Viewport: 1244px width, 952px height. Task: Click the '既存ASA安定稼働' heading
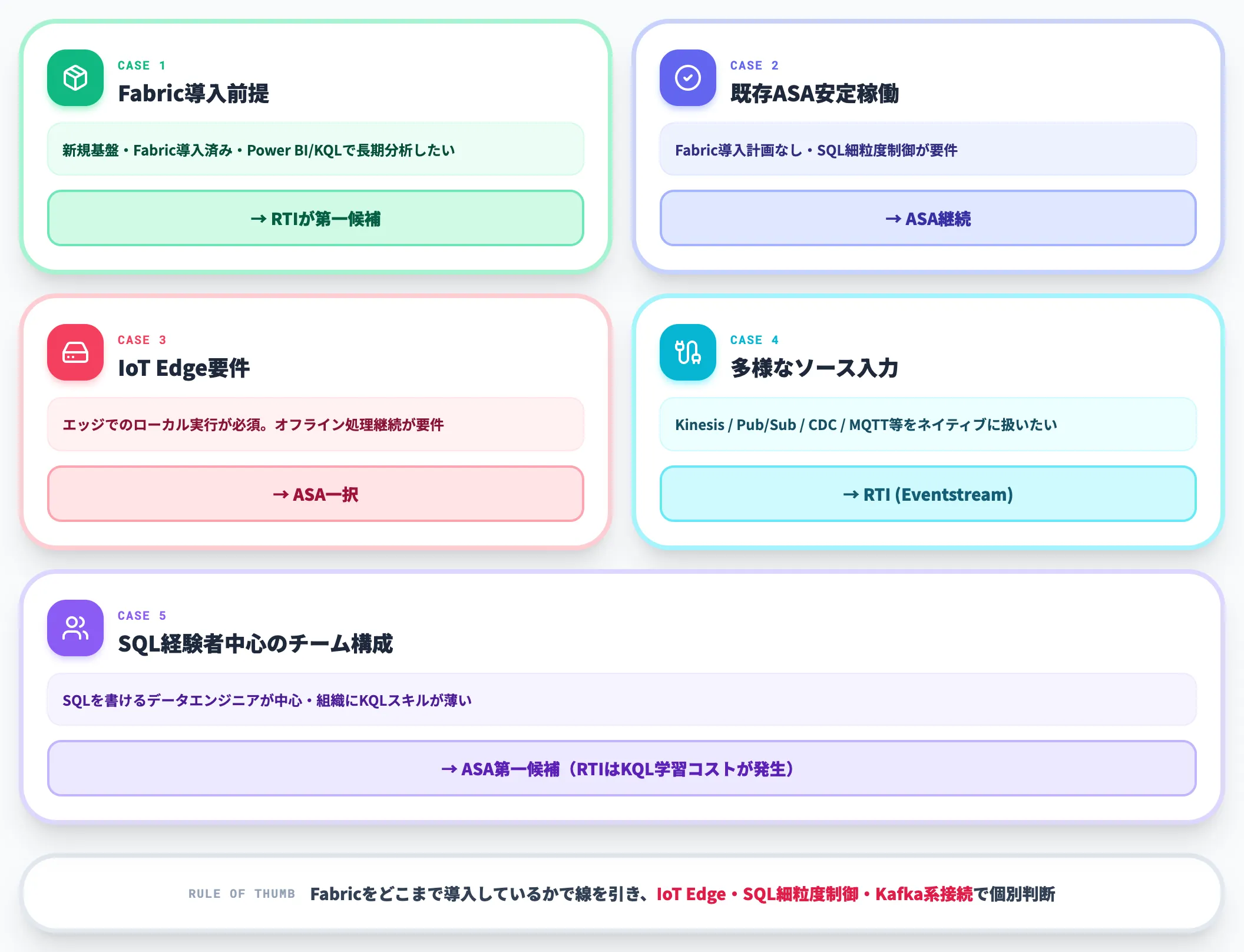(x=815, y=93)
